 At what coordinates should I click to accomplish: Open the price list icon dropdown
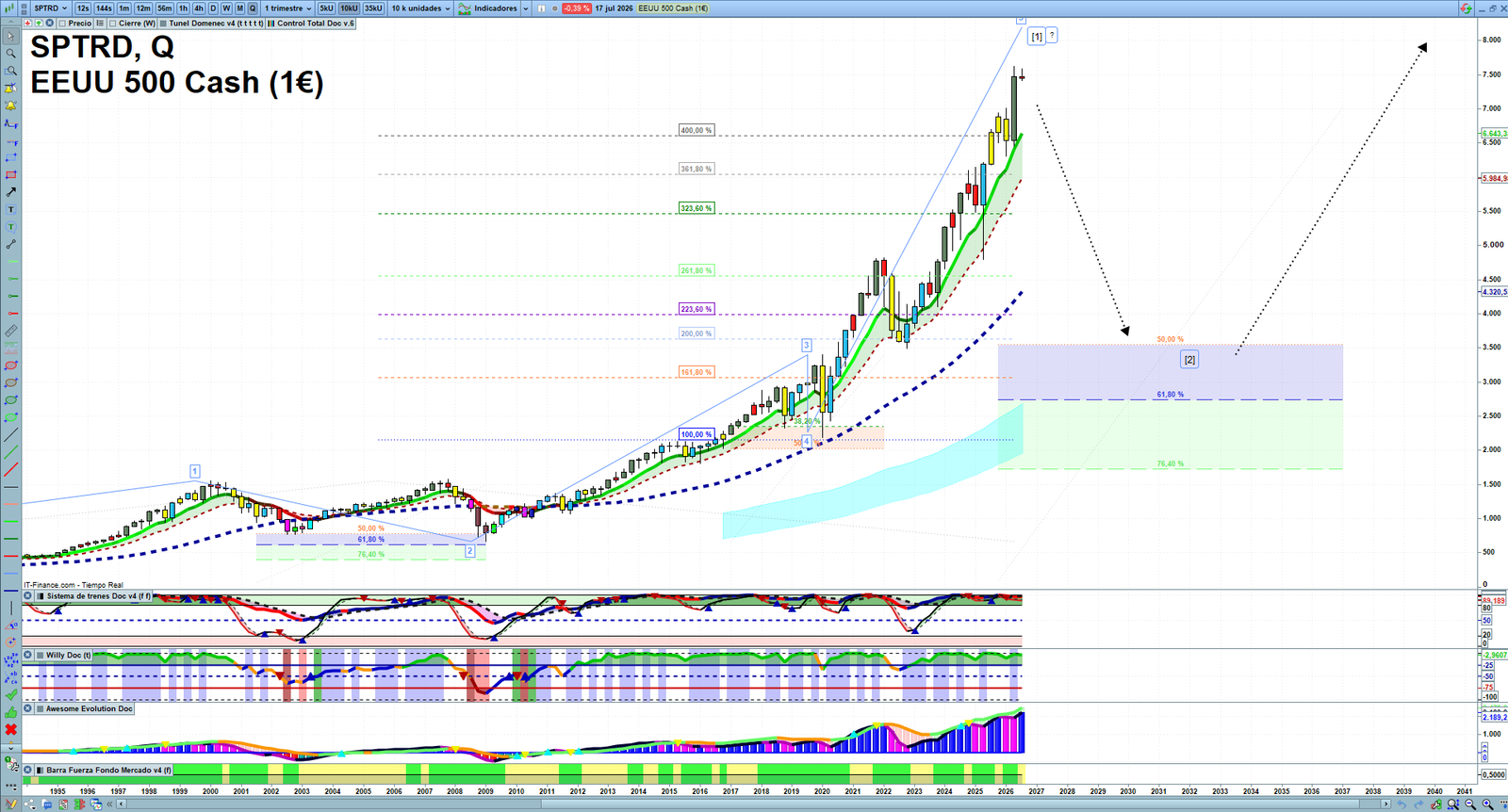click(x=100, y=24)
